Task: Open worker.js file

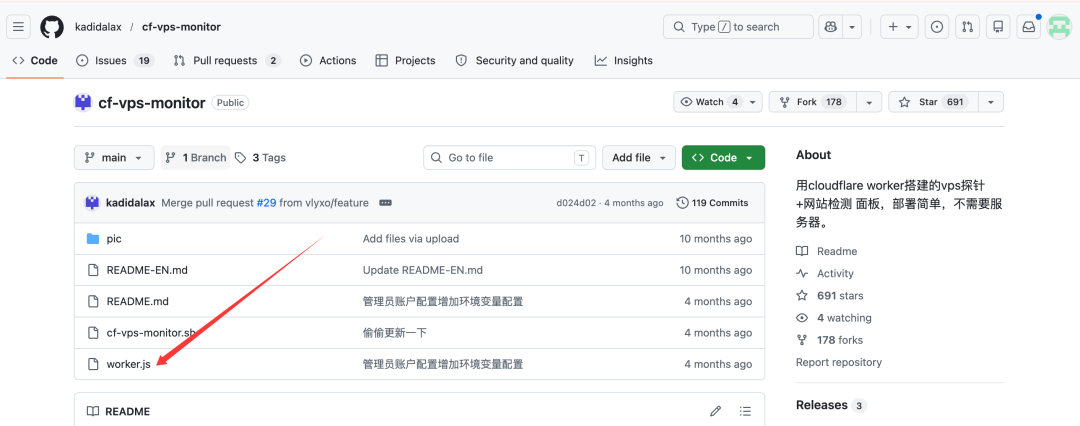Action: (128, 364)
